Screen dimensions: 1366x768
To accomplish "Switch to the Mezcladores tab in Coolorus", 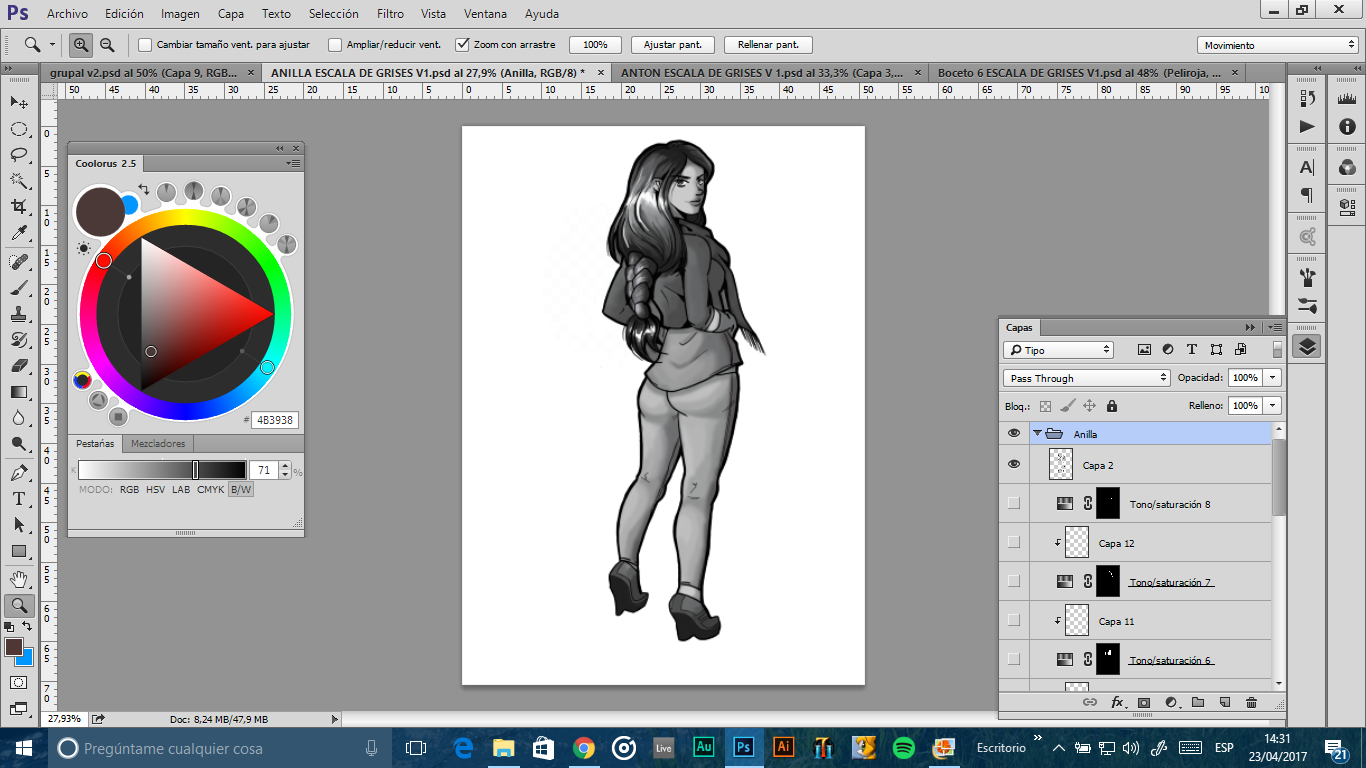I will (158, 443).
